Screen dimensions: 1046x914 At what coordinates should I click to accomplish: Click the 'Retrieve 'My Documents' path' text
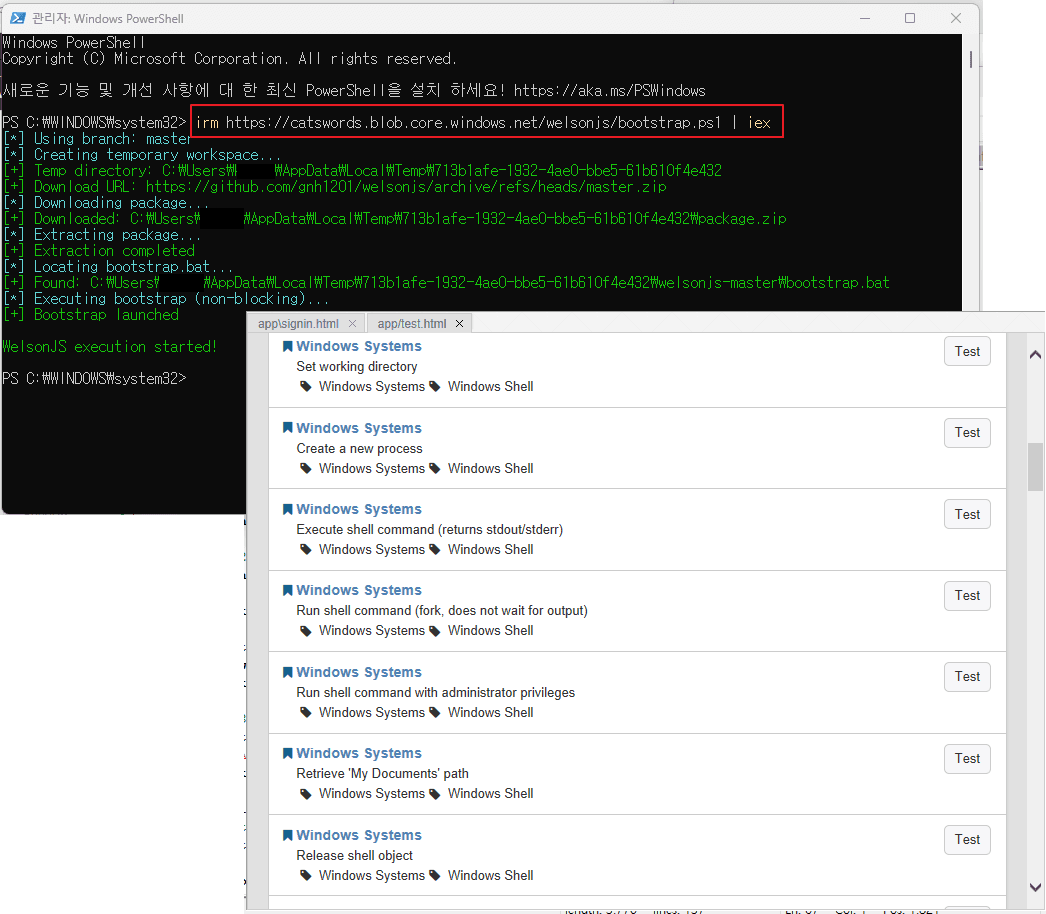(x=382, y=774)
